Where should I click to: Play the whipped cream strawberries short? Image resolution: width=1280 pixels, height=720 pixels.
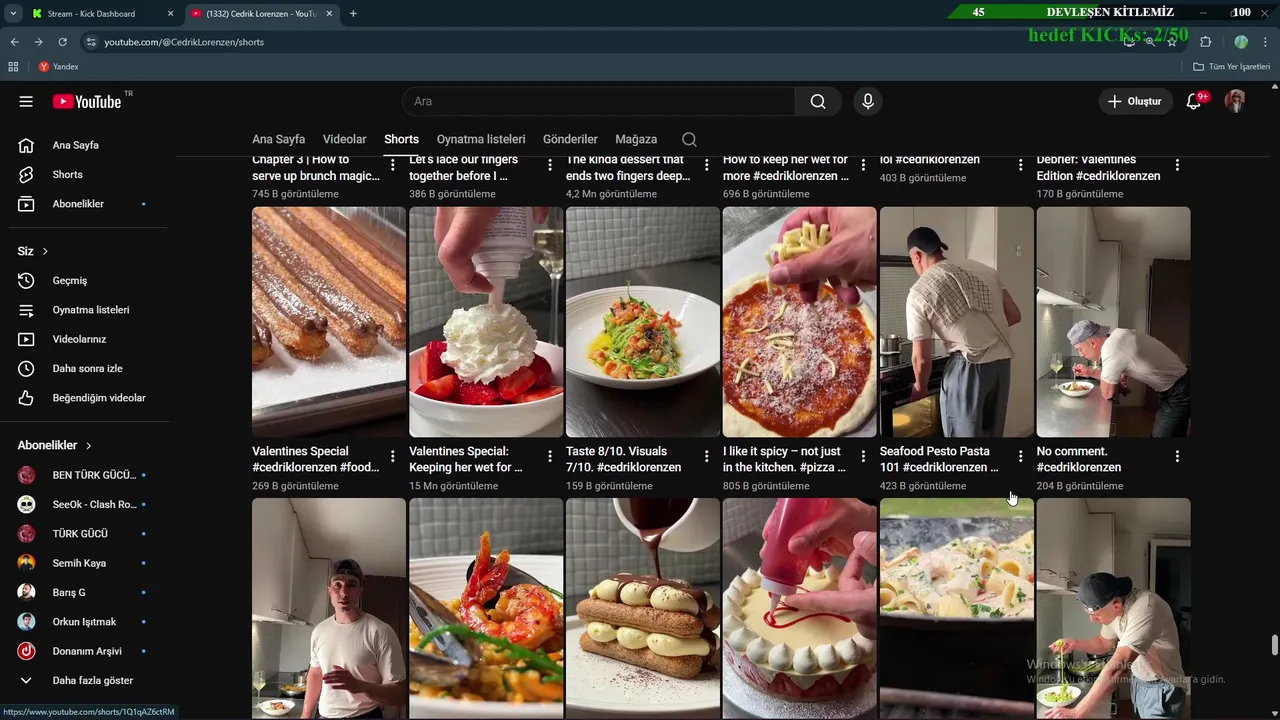(486, 322)
